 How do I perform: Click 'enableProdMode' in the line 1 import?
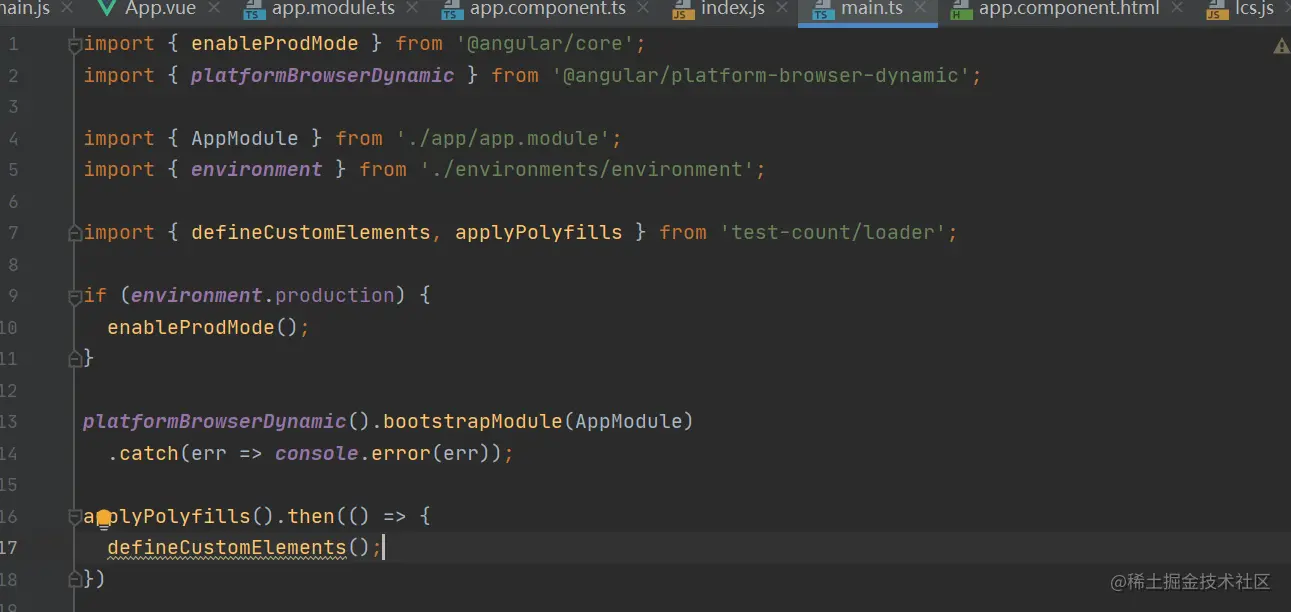pos(275,44)
